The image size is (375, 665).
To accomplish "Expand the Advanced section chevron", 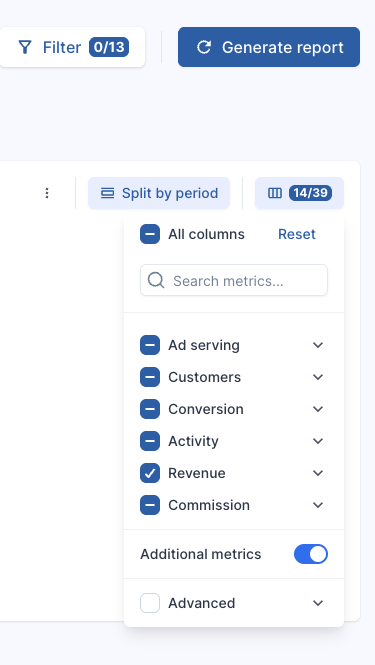I will coord(318,603).
